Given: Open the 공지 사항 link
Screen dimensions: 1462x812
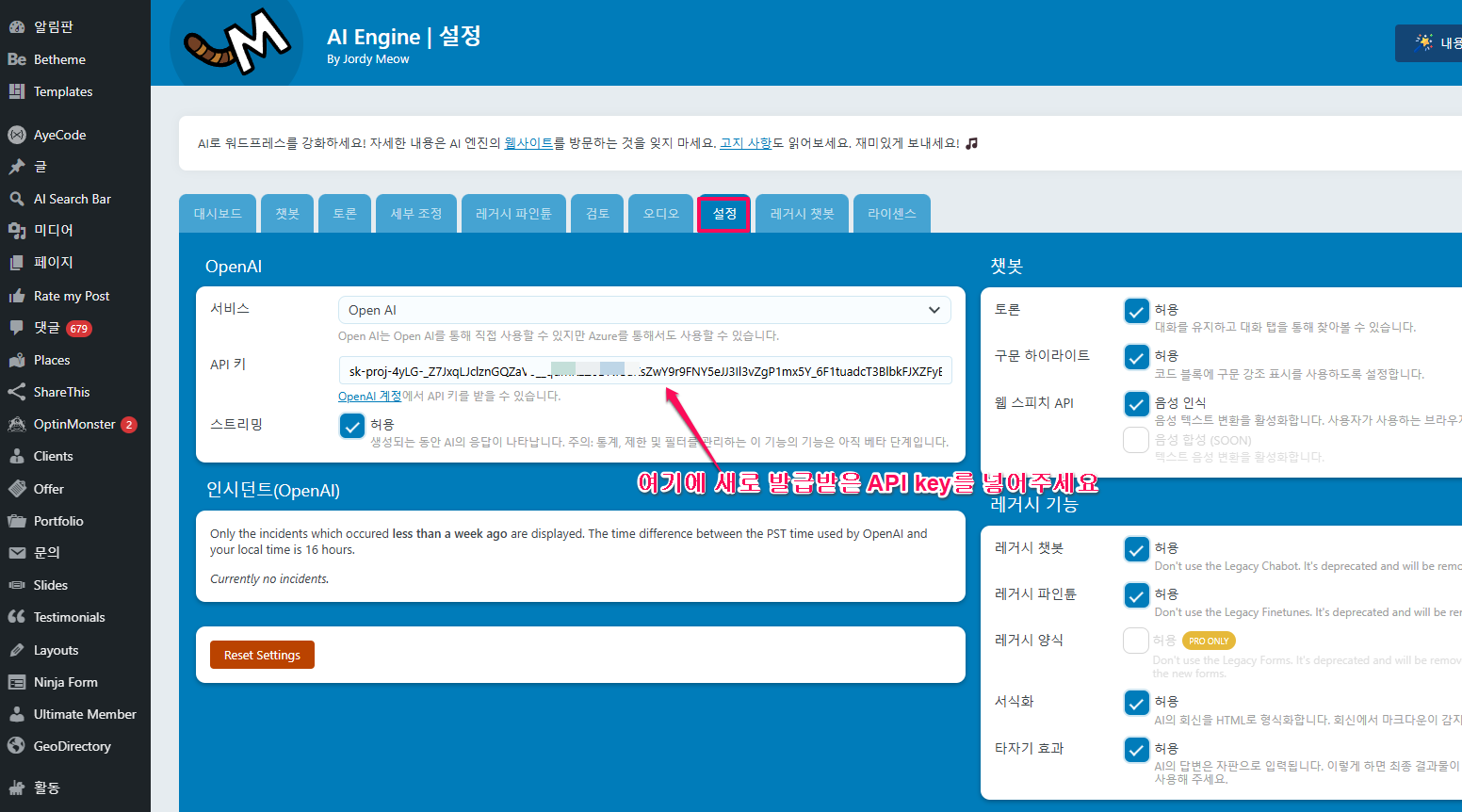Looking at the screenshot, I should point(745,143).
